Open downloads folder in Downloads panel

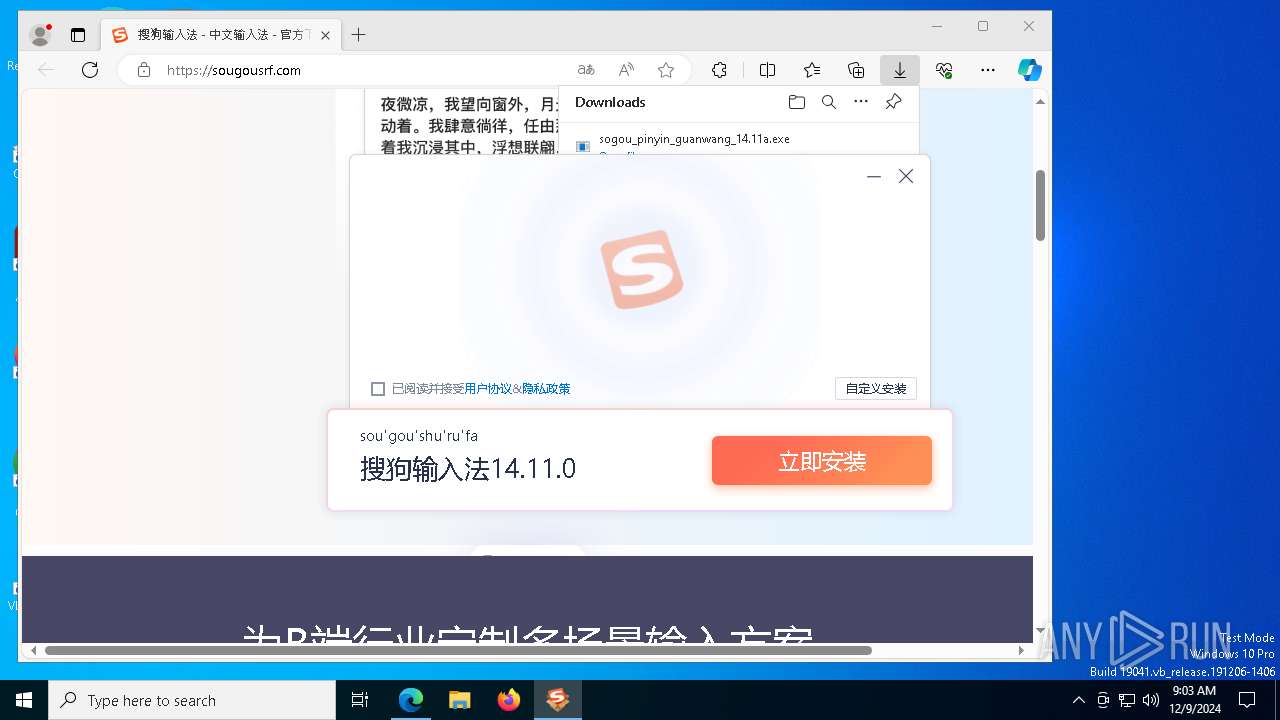[x=797, y=102]
